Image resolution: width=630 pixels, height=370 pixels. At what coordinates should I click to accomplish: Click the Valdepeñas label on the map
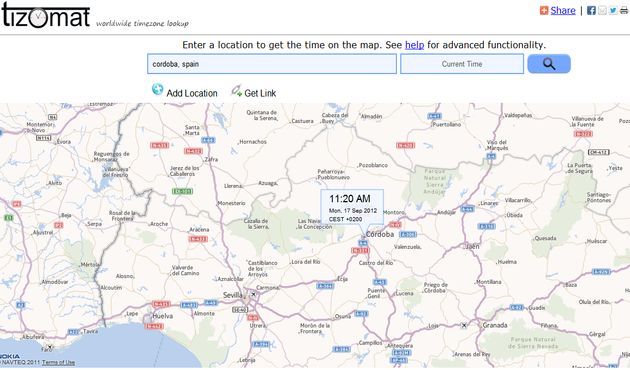pos(518,115)
